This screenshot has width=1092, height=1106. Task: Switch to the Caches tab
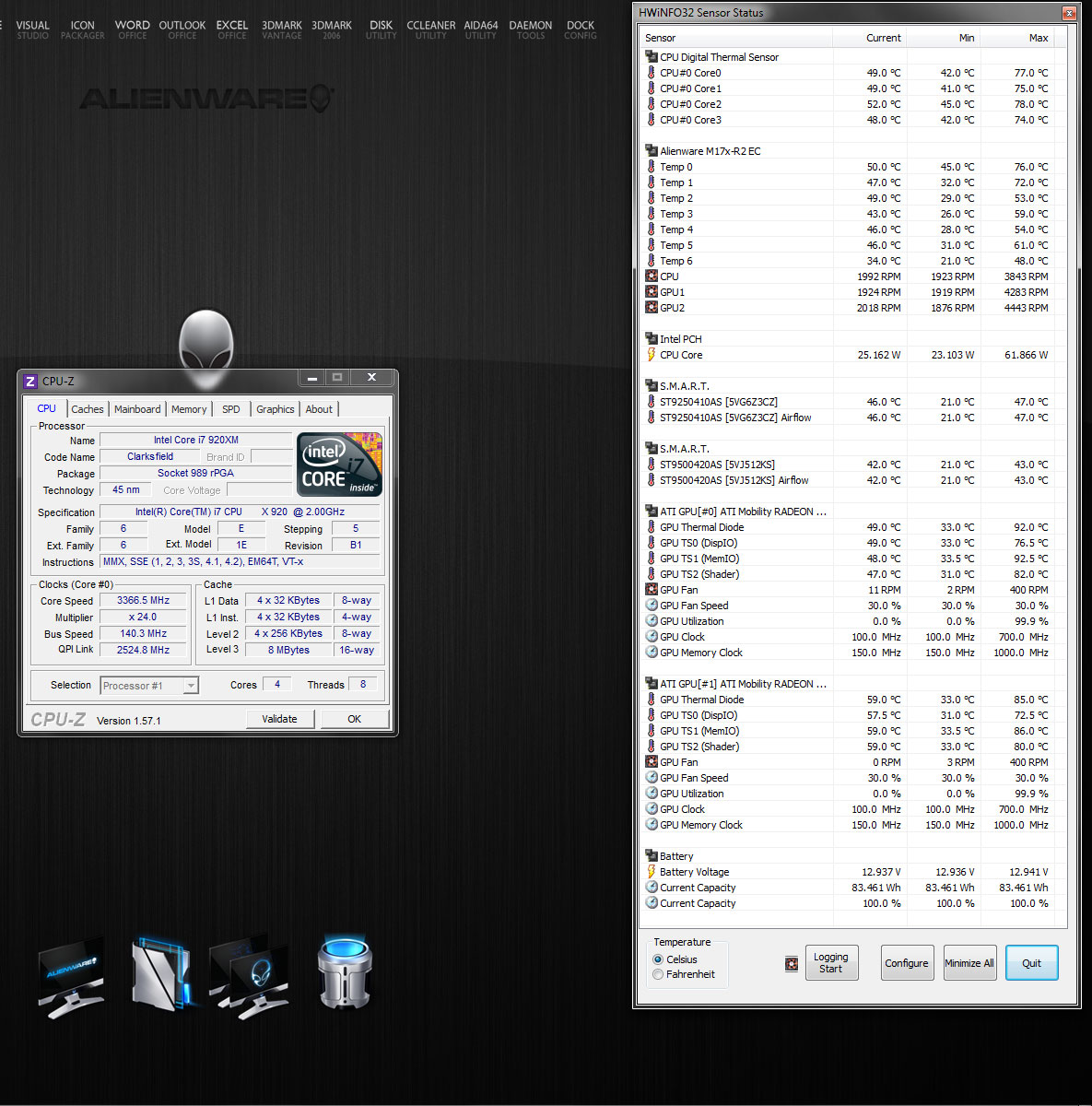pos(88,409)
